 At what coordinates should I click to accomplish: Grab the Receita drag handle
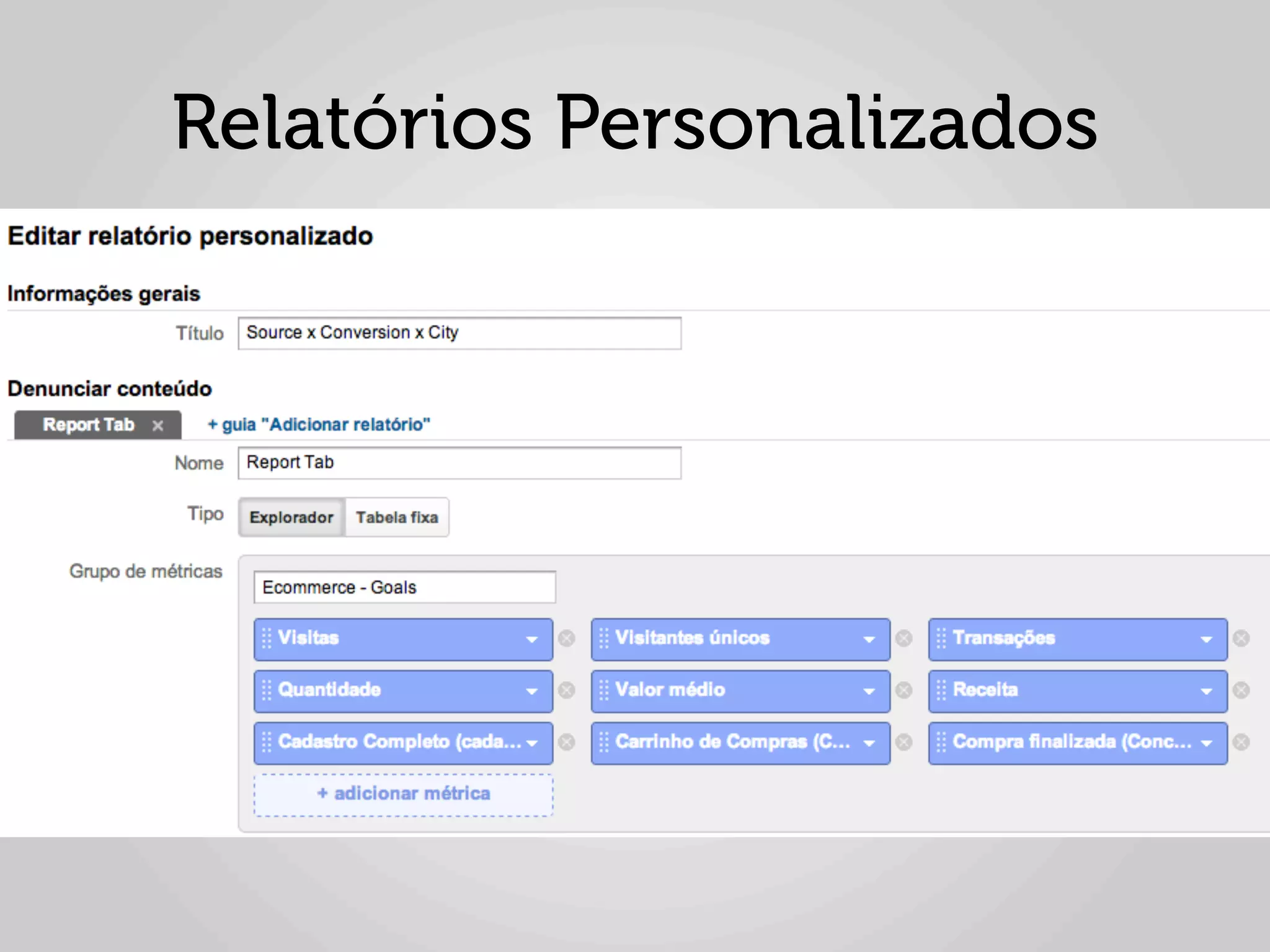pos(941,690)
